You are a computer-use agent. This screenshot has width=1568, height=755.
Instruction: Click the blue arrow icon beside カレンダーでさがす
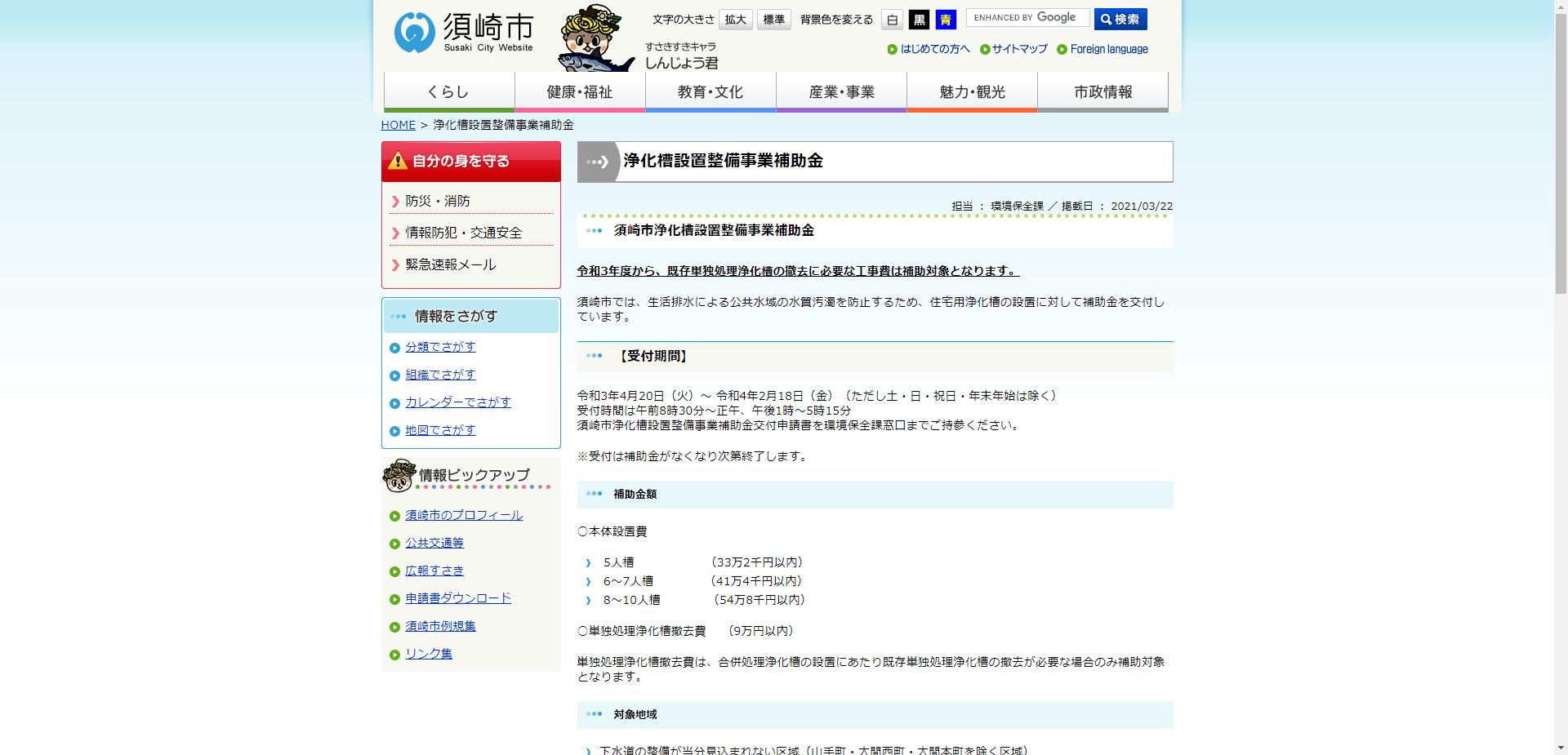click(x=395, y=402)
